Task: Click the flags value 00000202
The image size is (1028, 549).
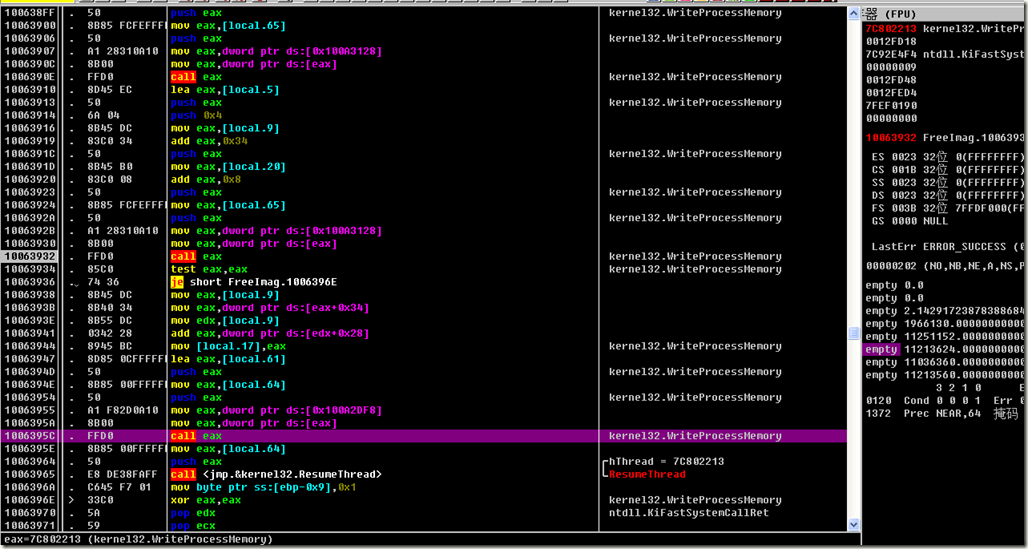Action: pos(891,266)
